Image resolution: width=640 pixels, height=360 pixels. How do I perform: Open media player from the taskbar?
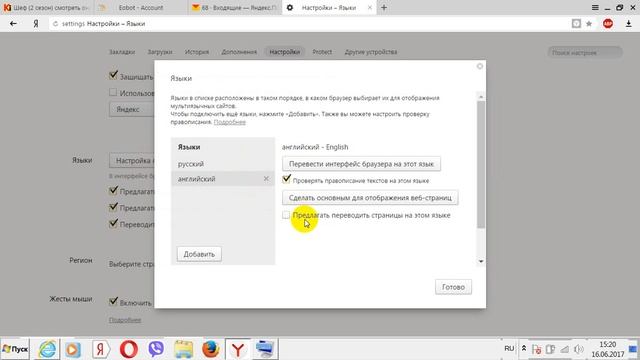coord(73,349)
